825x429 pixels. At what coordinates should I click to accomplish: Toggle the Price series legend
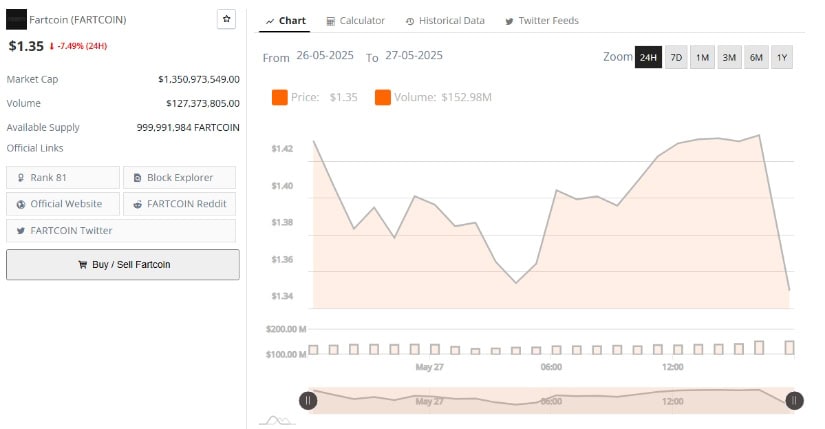tap(315, 97)
